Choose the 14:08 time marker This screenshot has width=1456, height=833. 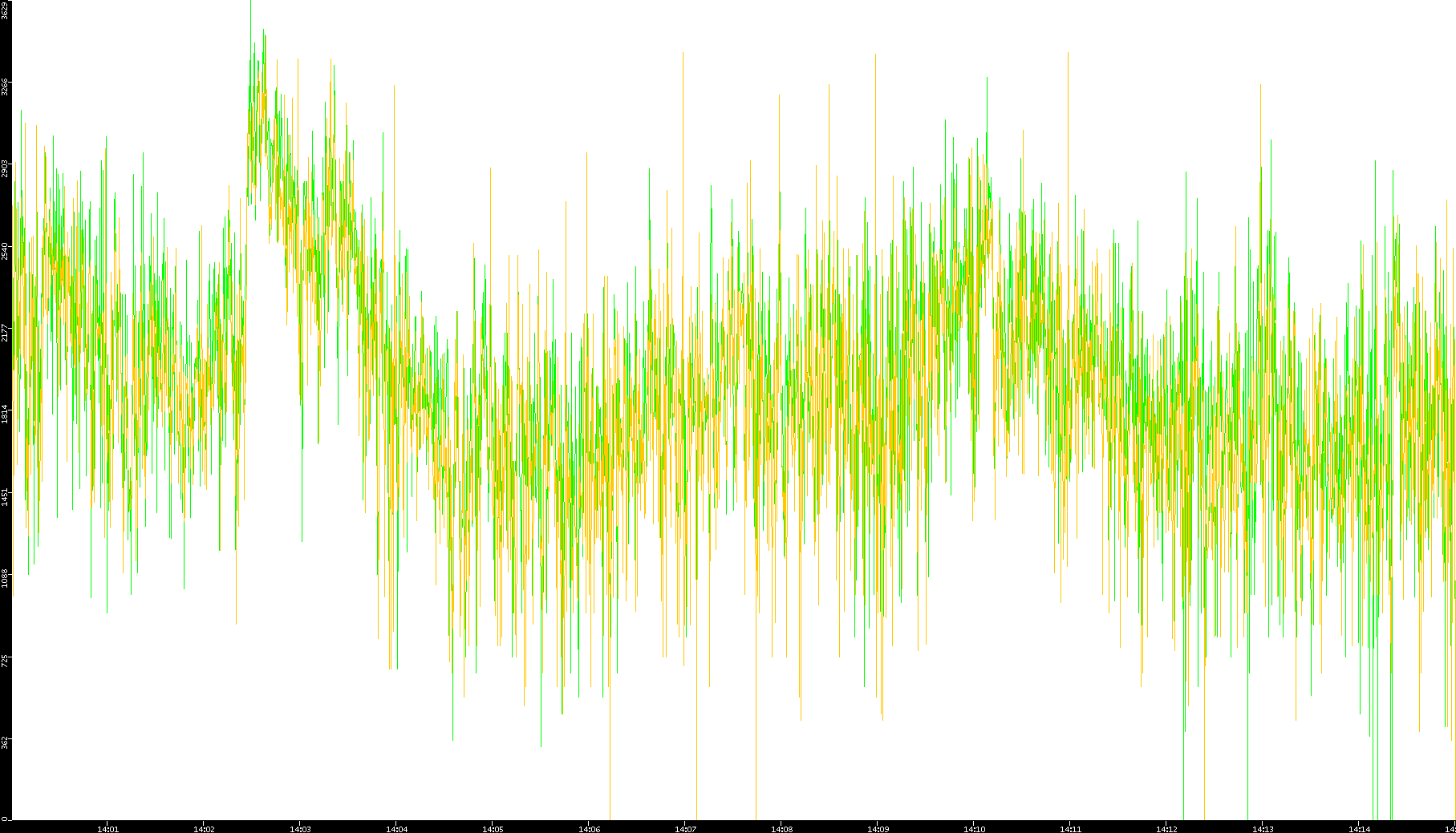(781, 829)
